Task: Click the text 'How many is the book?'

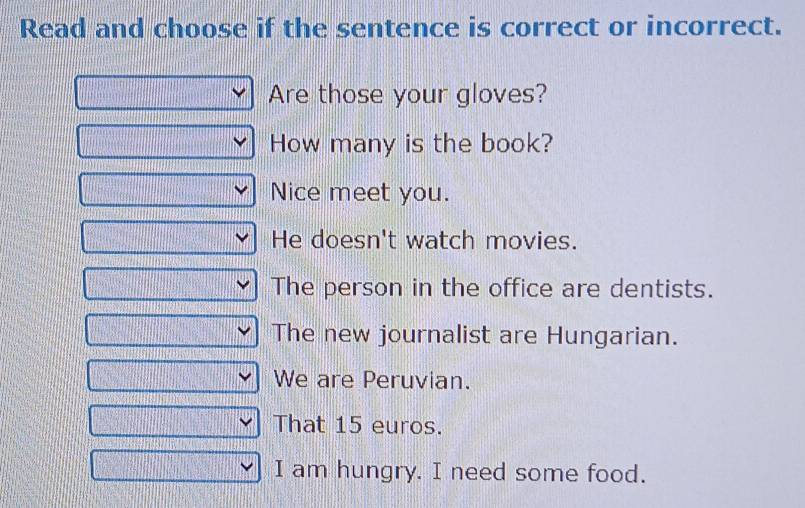Action: click(x=411, y=143)
